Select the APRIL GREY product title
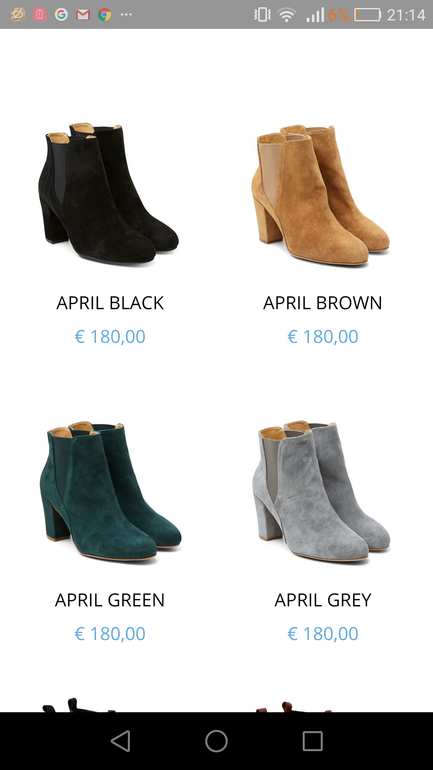Viewport: 433px width, 770px height. point(323,600)
